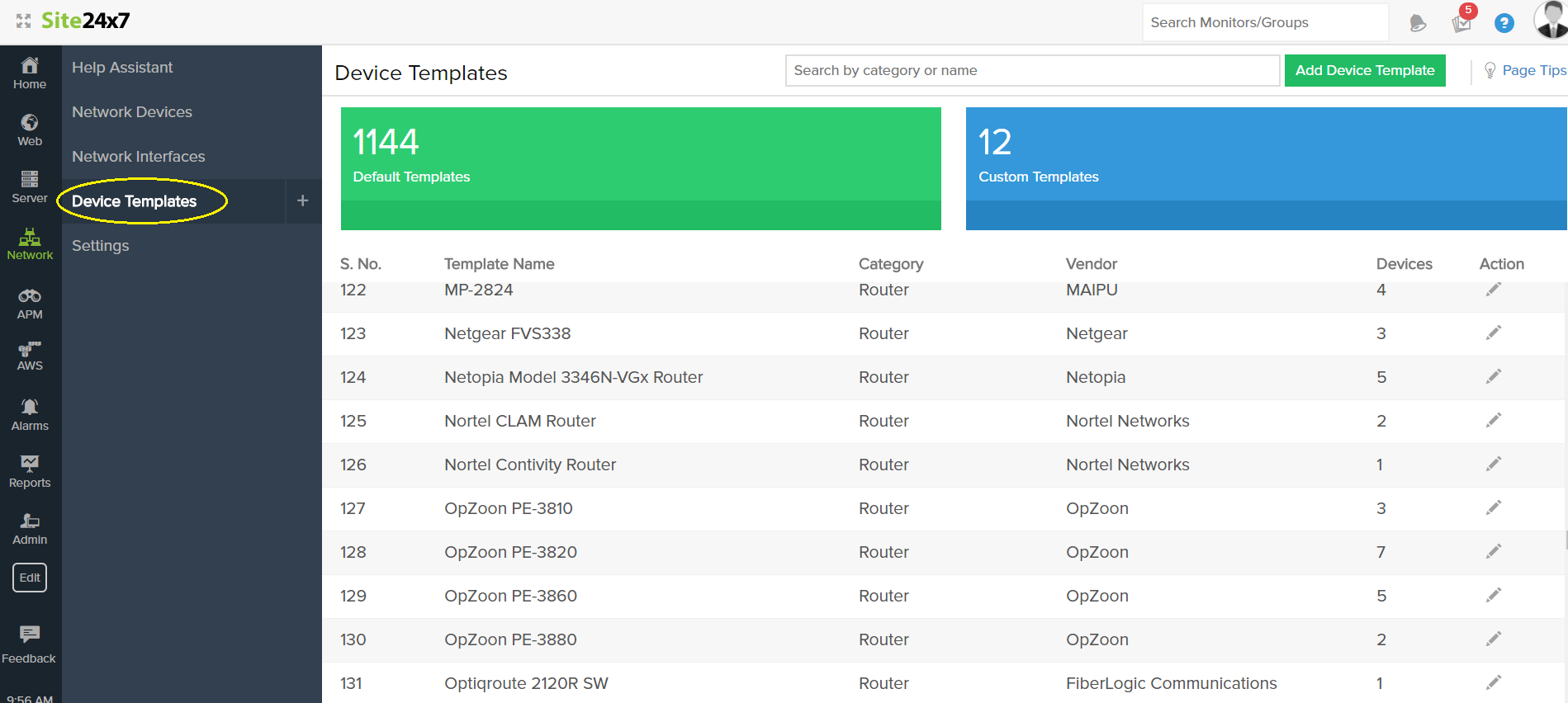
Task: Edit the Optiqroute 2120R SW template
Action: (1494, 682)
